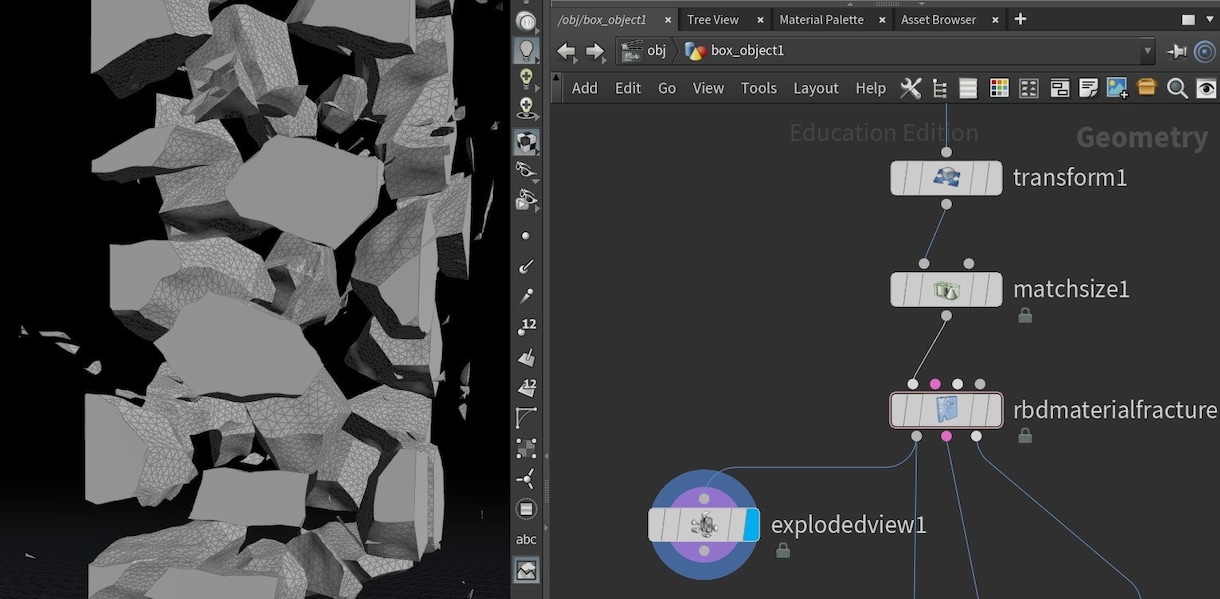Select the explodedview1 node icon
The width and height of the screenshot is (1220, 599).
click(x=704, y=524)
